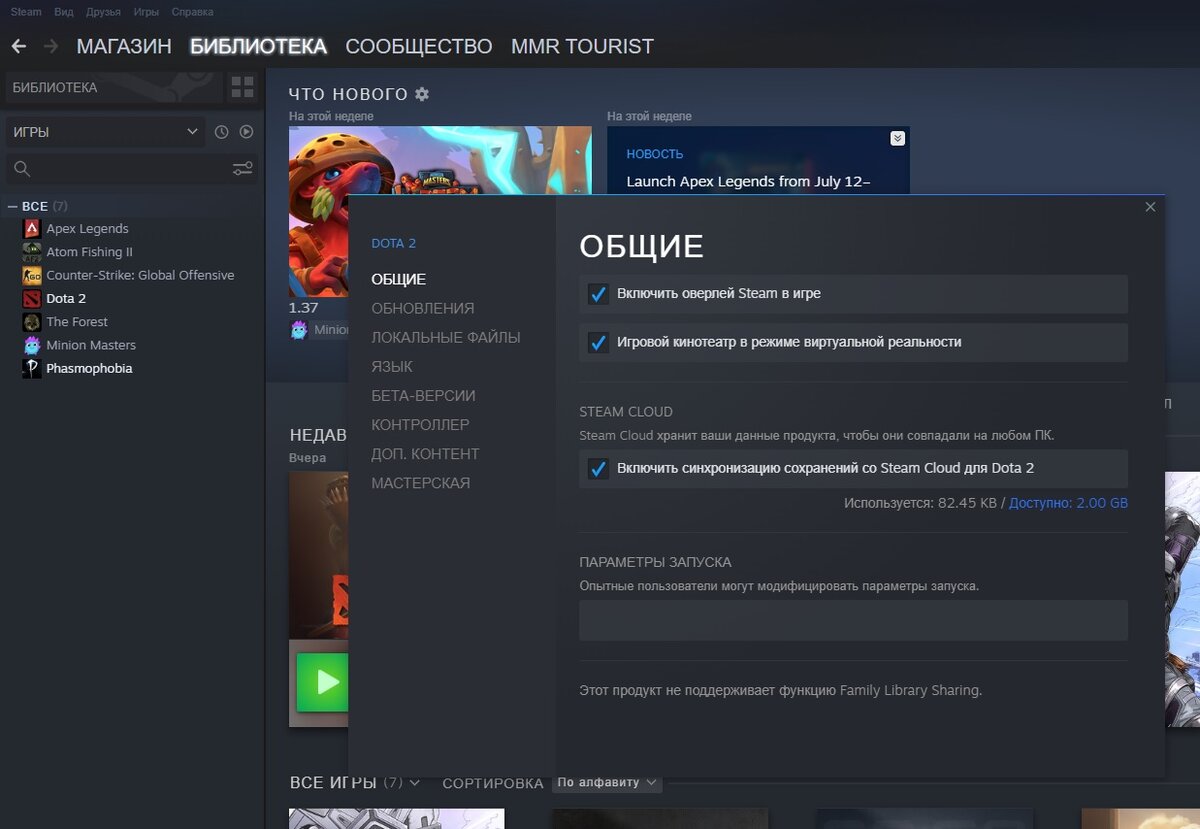Open advanced filter sliders icon
This screenshot has width=1200, height=829.
click(x=243, y=169)
